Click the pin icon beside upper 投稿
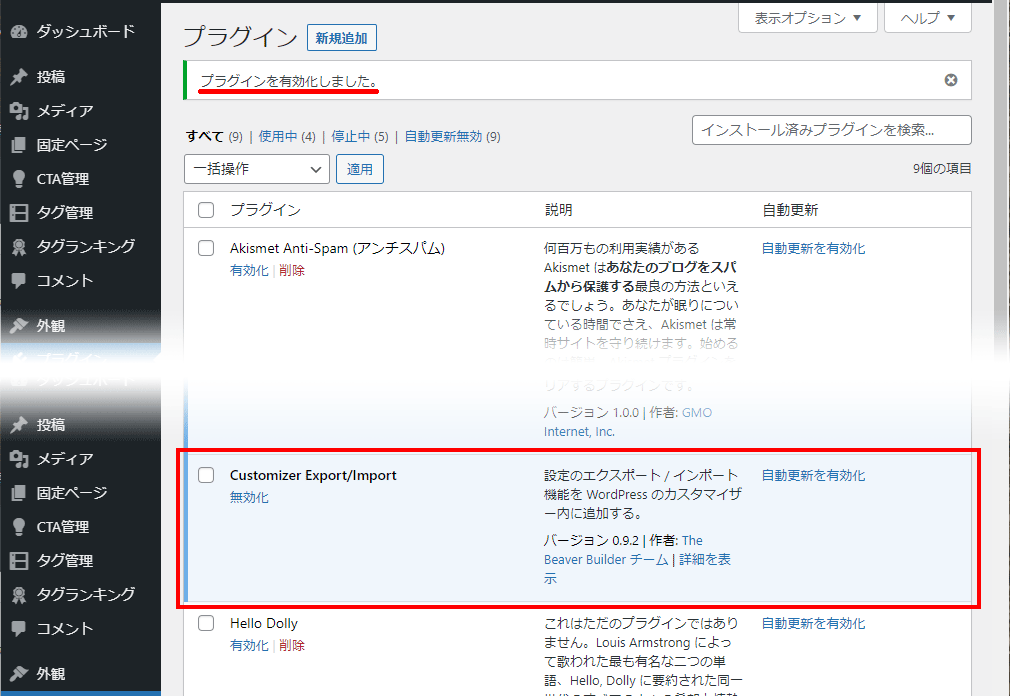 click(x=18, y=77)
